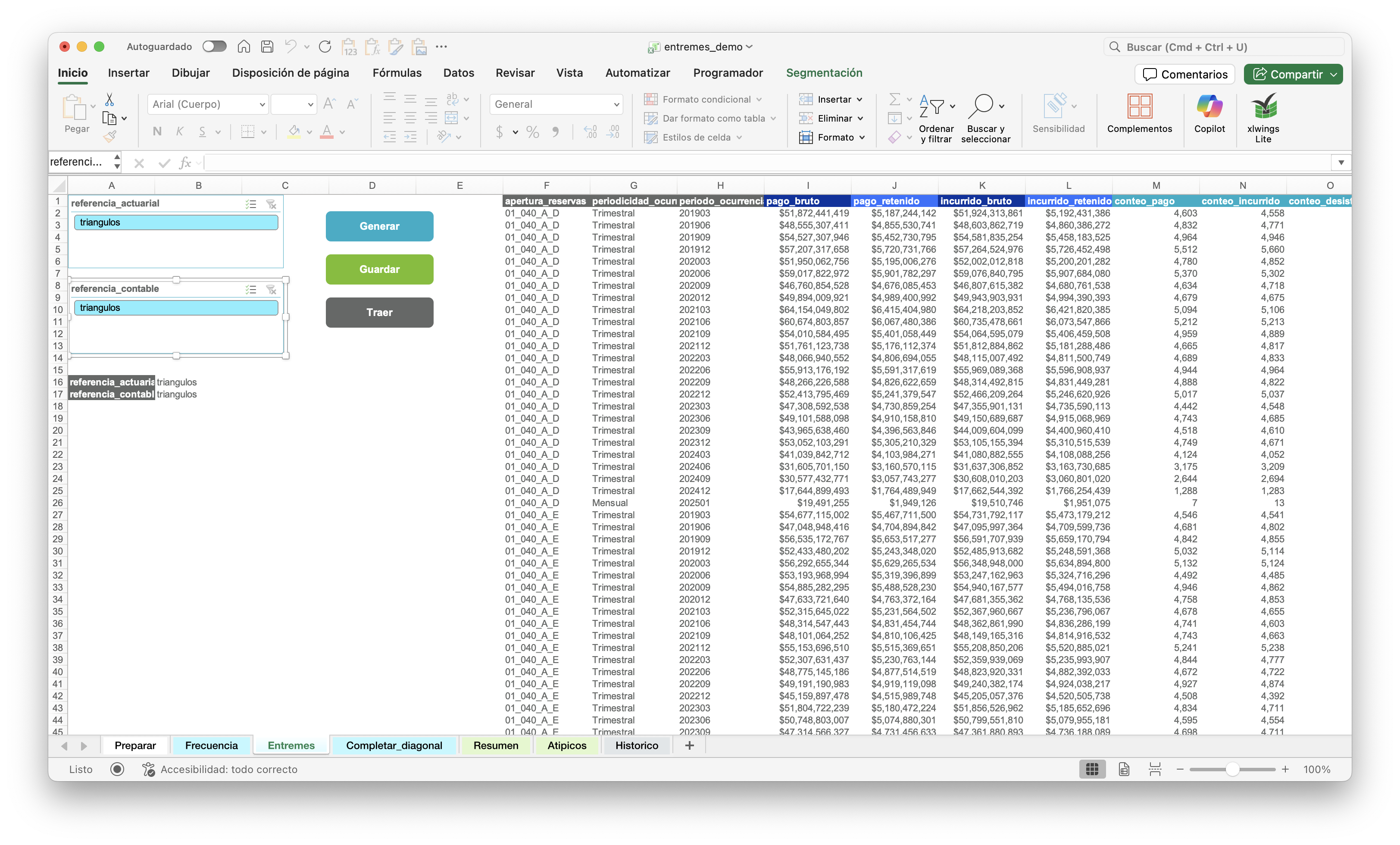The image size is (1400, 845).
Task: Switch to the Preparar sheet tab
Action: (x=135, y=745)
